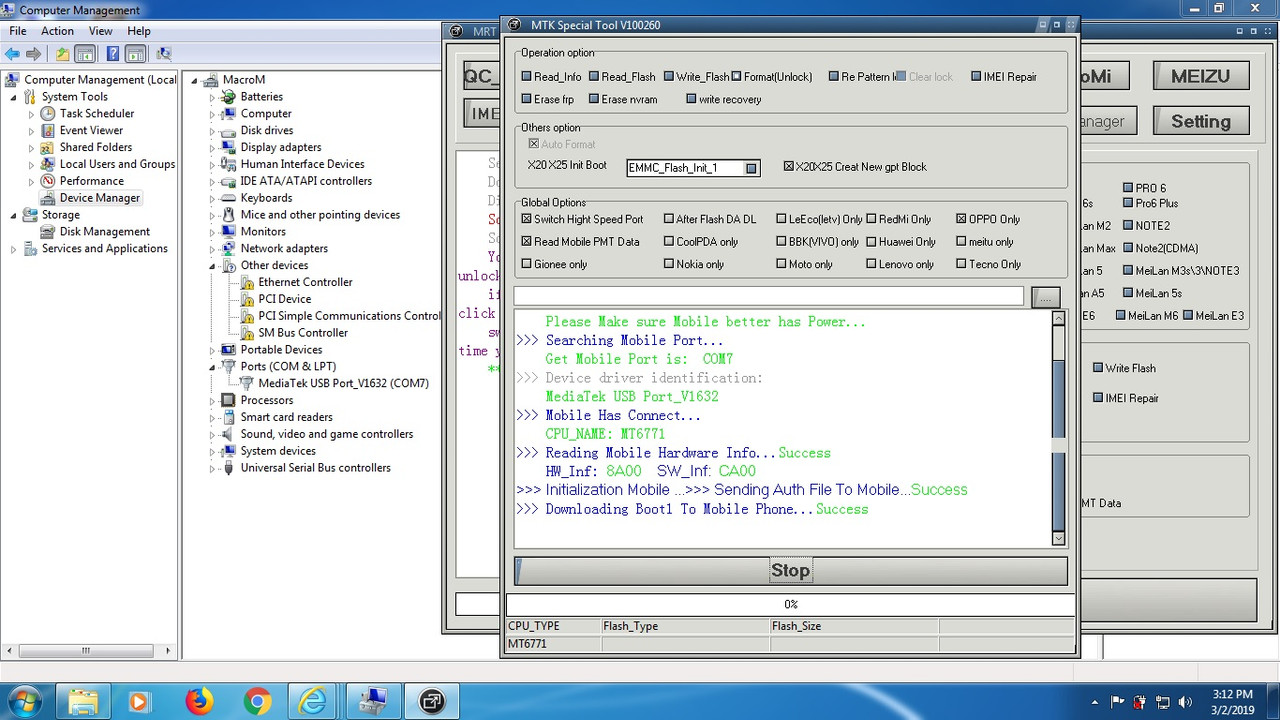
Task: Click the Universal Serial Bus controllers icon
Action: tap(229, 468)
